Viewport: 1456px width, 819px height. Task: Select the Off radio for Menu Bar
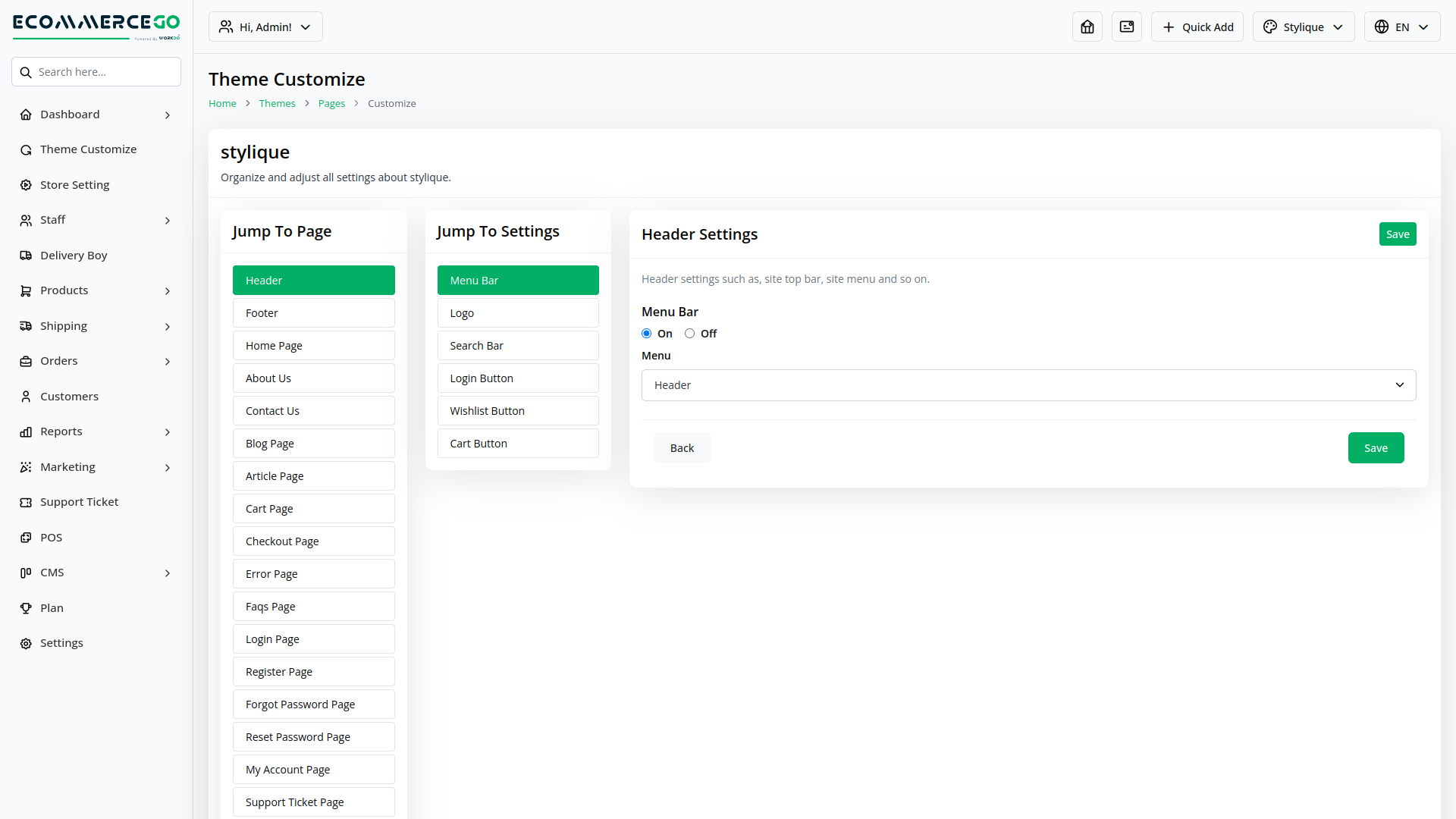[690, 333]
